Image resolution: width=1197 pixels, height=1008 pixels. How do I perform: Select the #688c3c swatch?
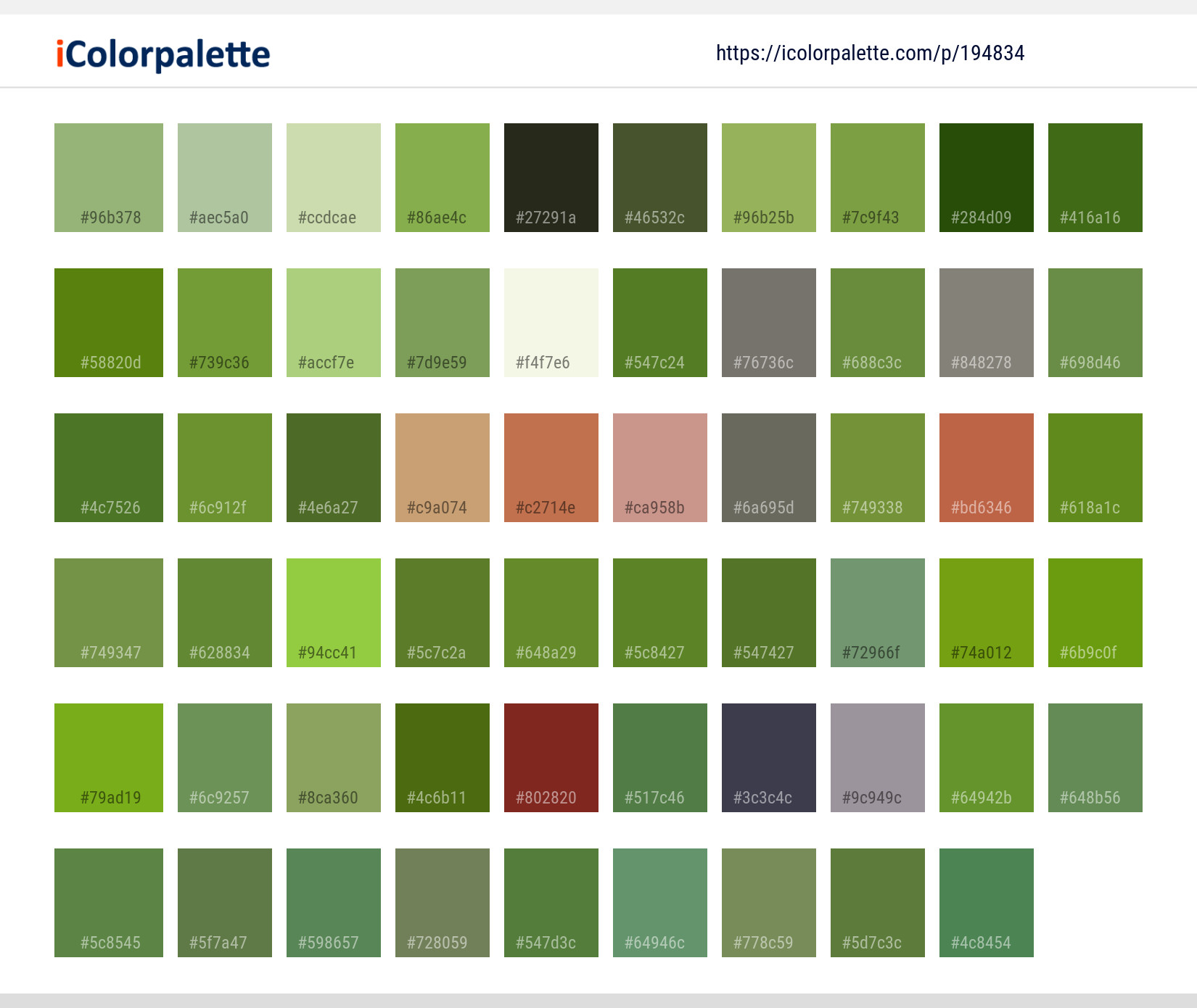(878, 323)
